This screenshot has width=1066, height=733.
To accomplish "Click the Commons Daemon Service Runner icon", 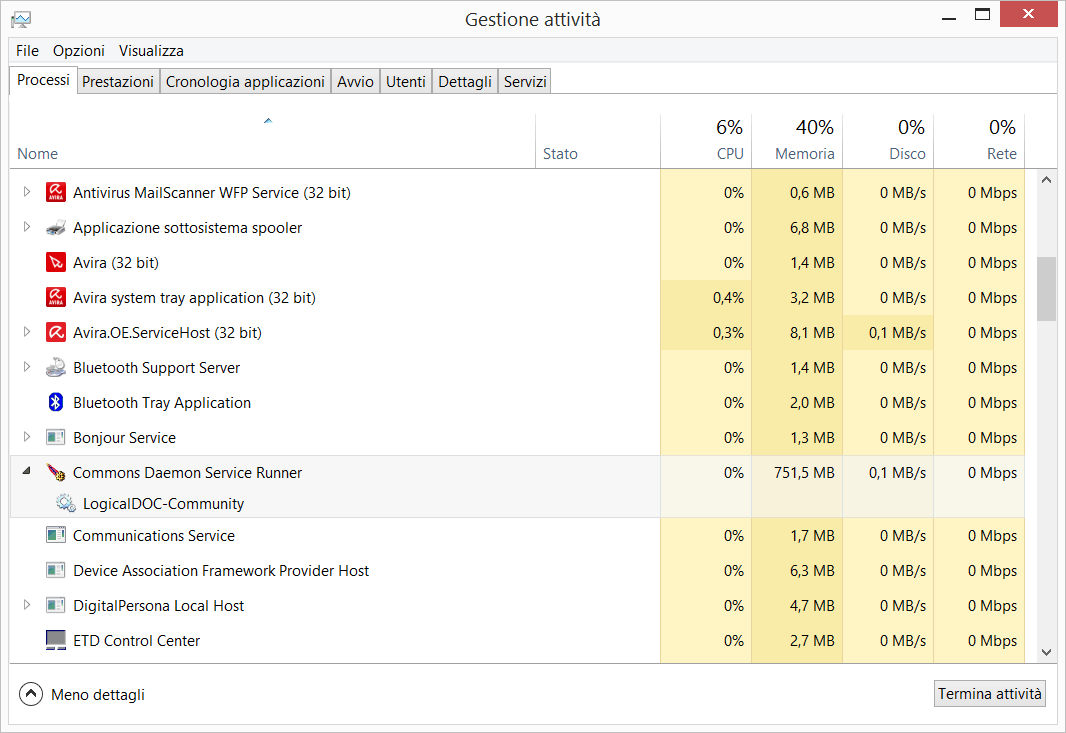I will tap(56, 473).
